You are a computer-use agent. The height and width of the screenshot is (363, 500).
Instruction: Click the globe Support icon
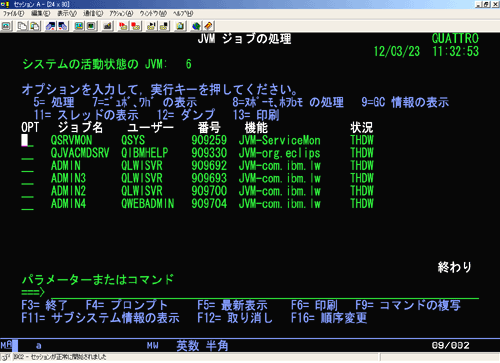tap(196, 26)
